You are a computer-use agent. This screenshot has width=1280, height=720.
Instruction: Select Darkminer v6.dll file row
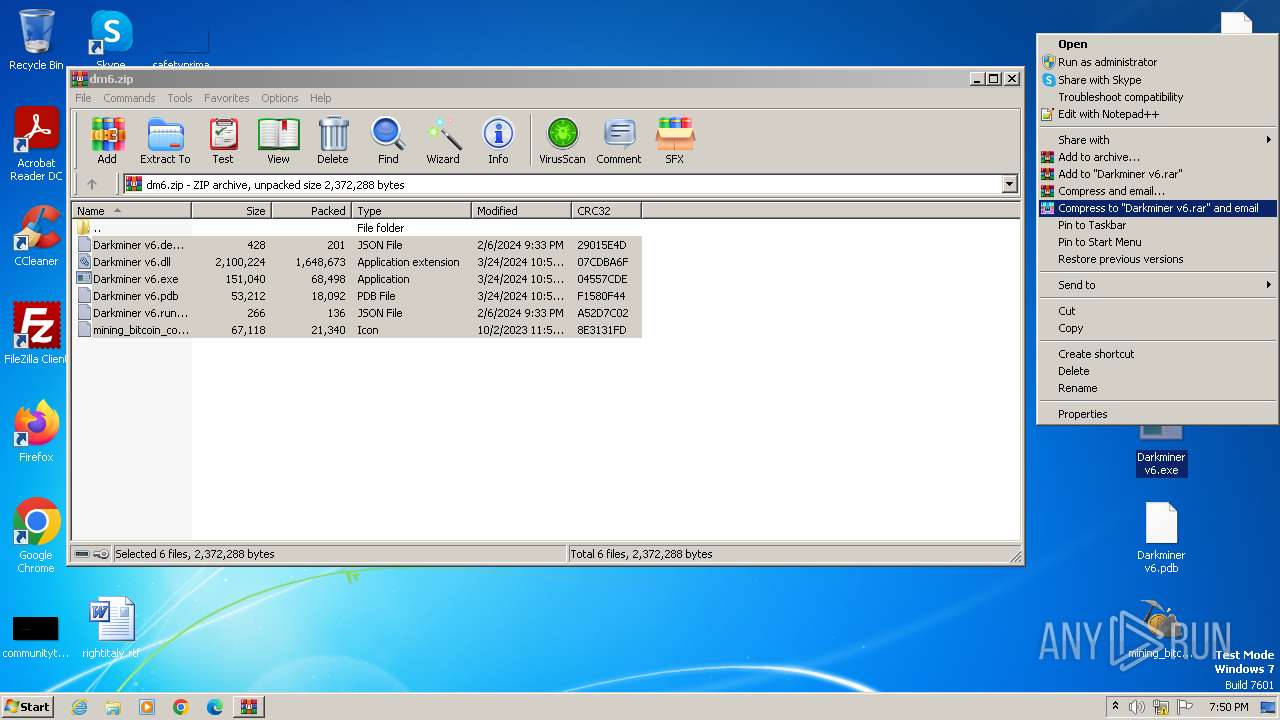tap(357, 262)
